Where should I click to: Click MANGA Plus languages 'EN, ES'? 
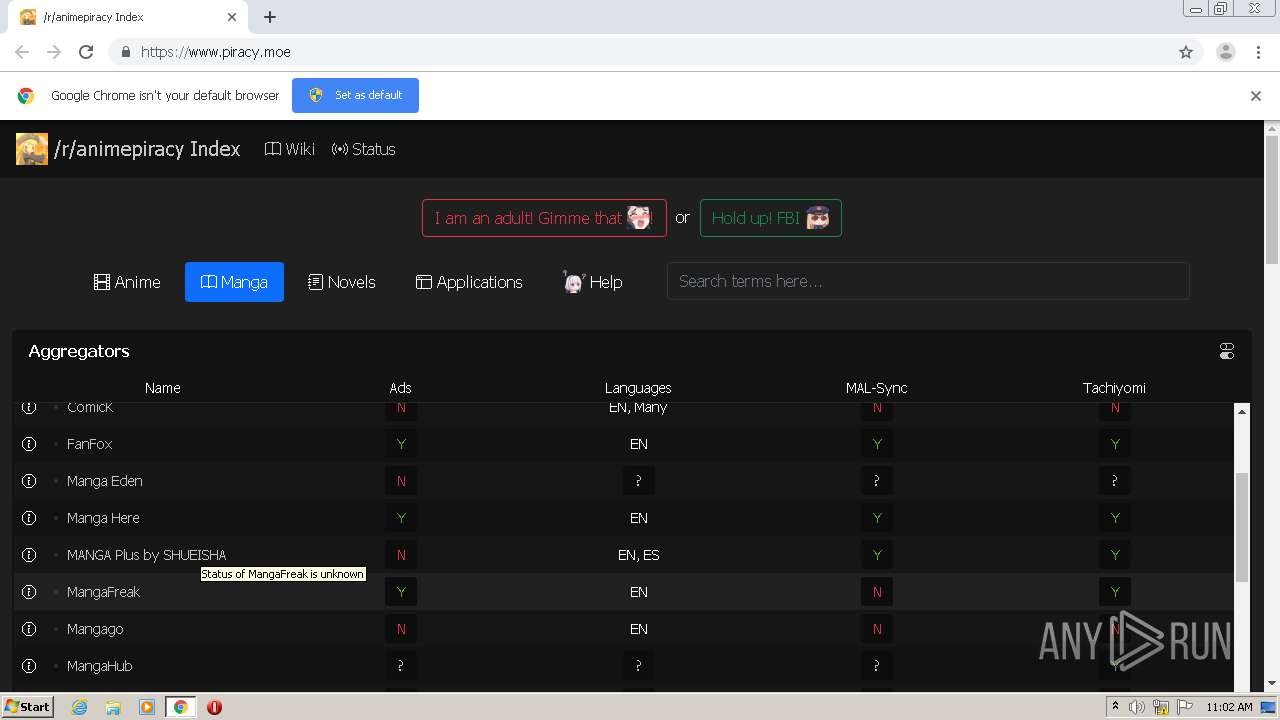[639, 555]
